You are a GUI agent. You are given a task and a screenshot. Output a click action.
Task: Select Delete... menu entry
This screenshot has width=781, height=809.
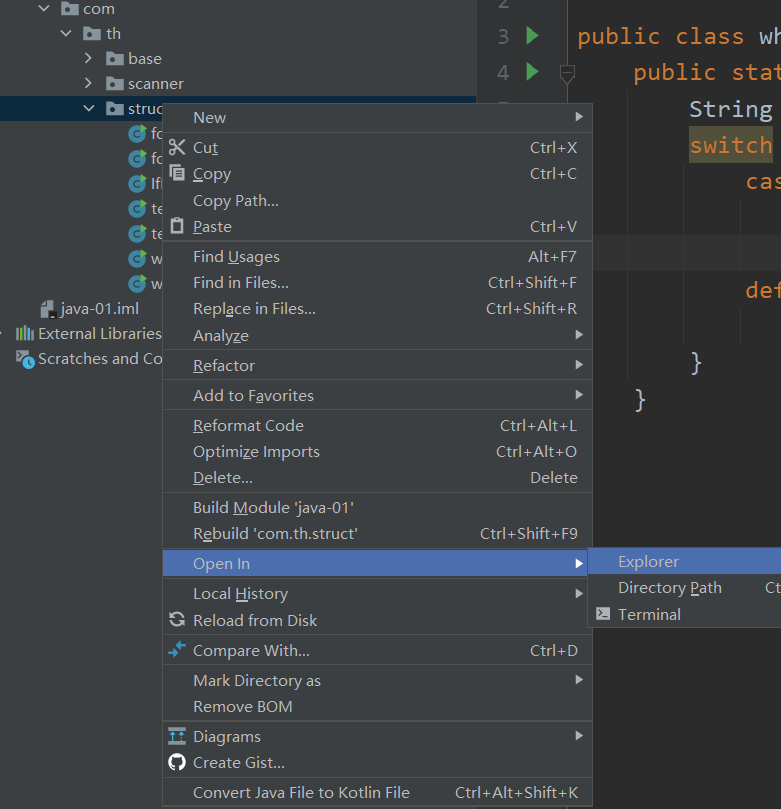[377, 477]
